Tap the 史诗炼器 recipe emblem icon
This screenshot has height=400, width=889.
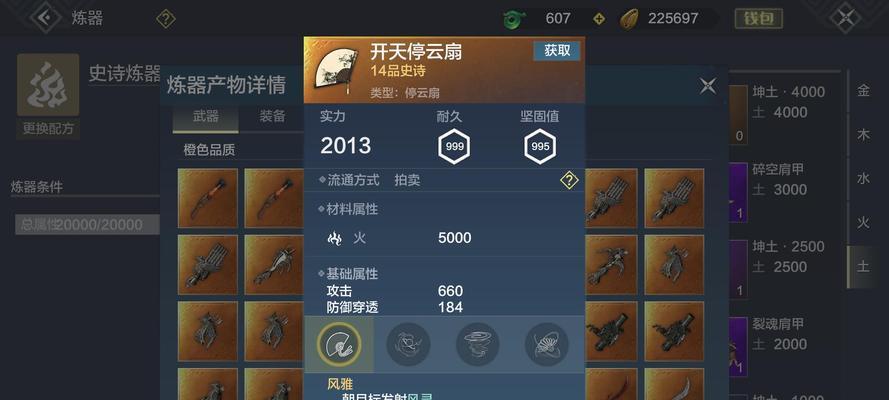click(x=48, y=85)
